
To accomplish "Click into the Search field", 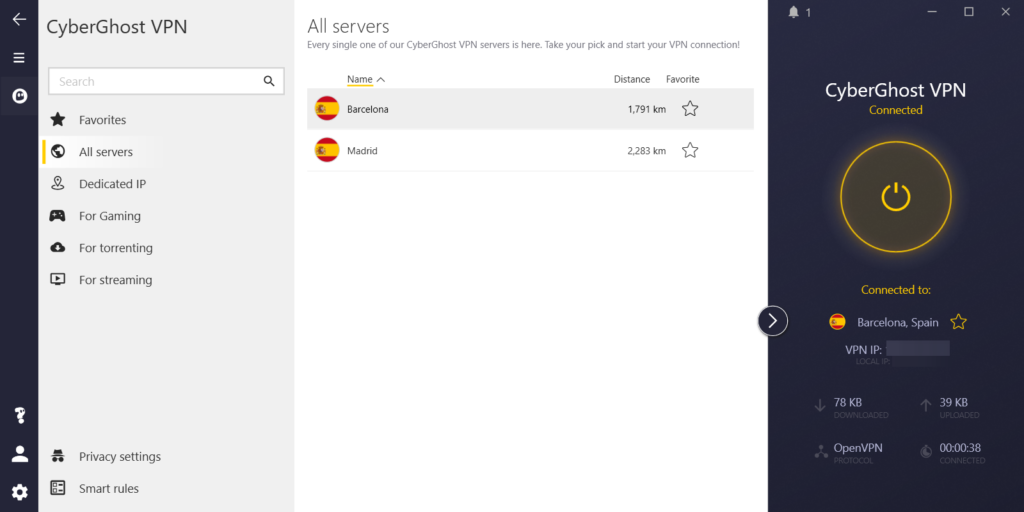I will click(155, 81).
